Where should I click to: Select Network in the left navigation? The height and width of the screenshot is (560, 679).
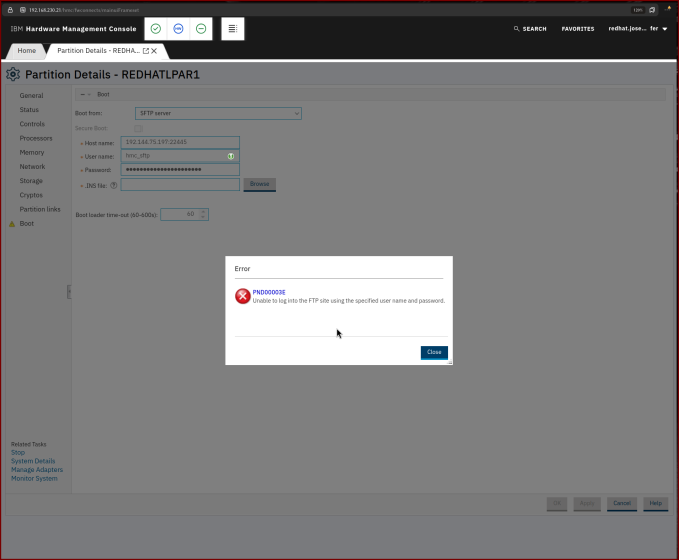[x=32, y=167]
